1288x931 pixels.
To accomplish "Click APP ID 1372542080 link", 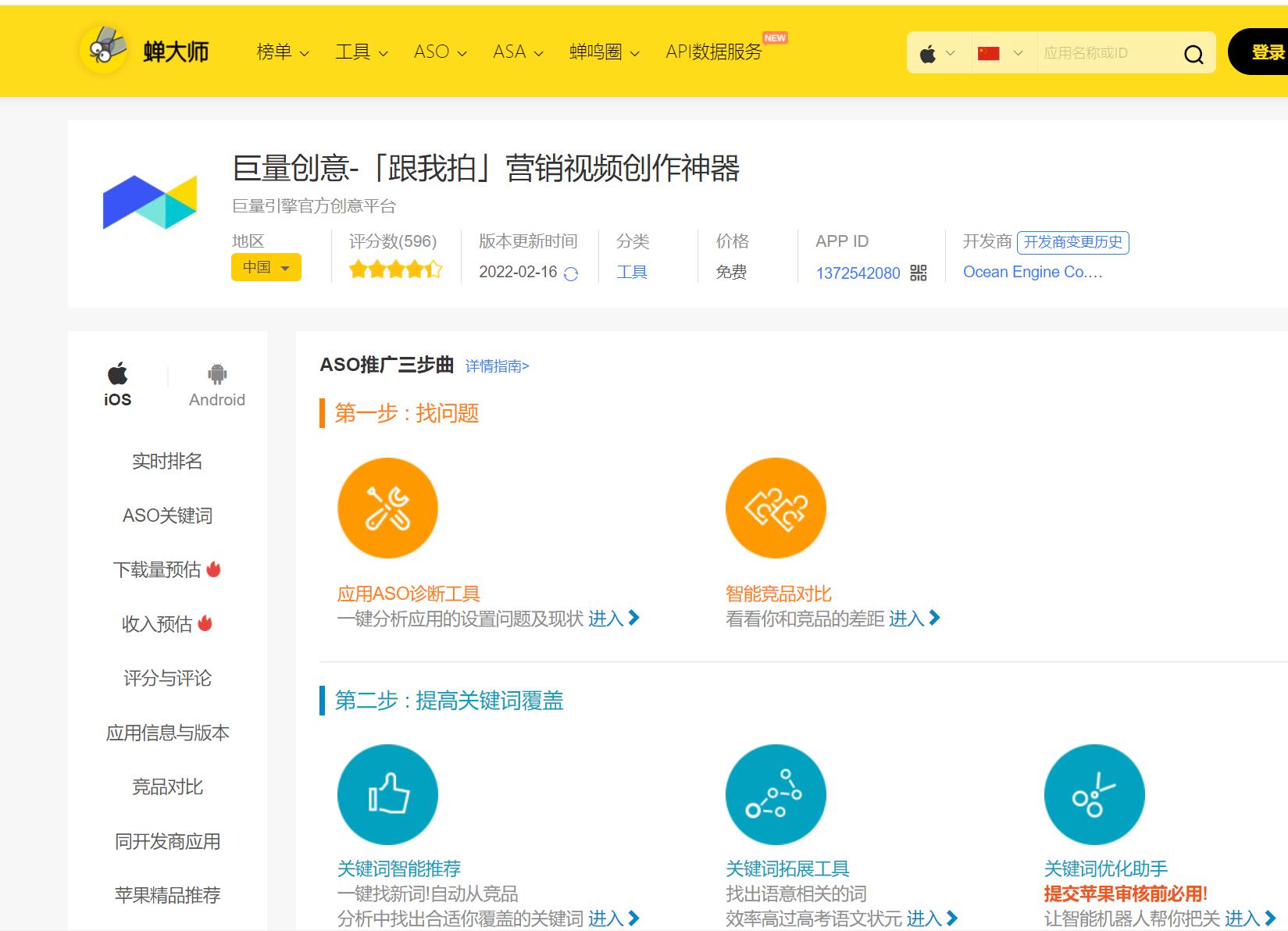I will click(858, 273).
